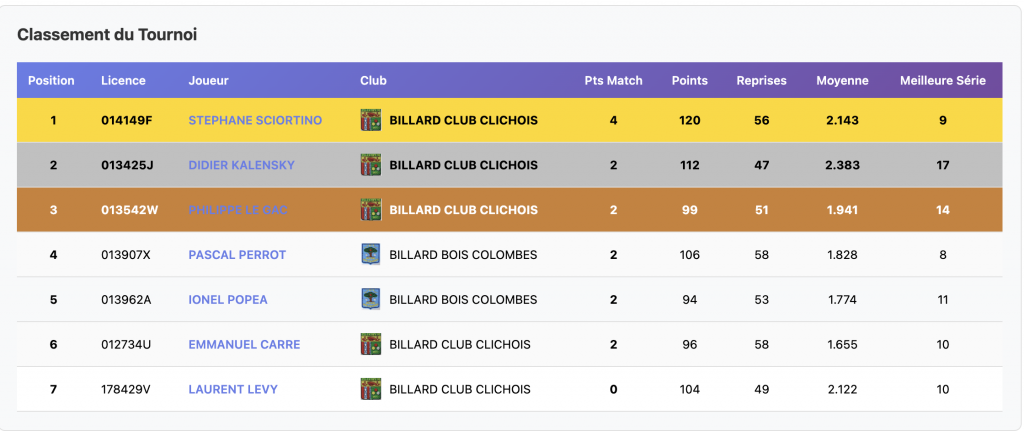Click Bois Colombes logo in Pascal Perrot's row
The image size is (1024, 431).
point(370,255)
